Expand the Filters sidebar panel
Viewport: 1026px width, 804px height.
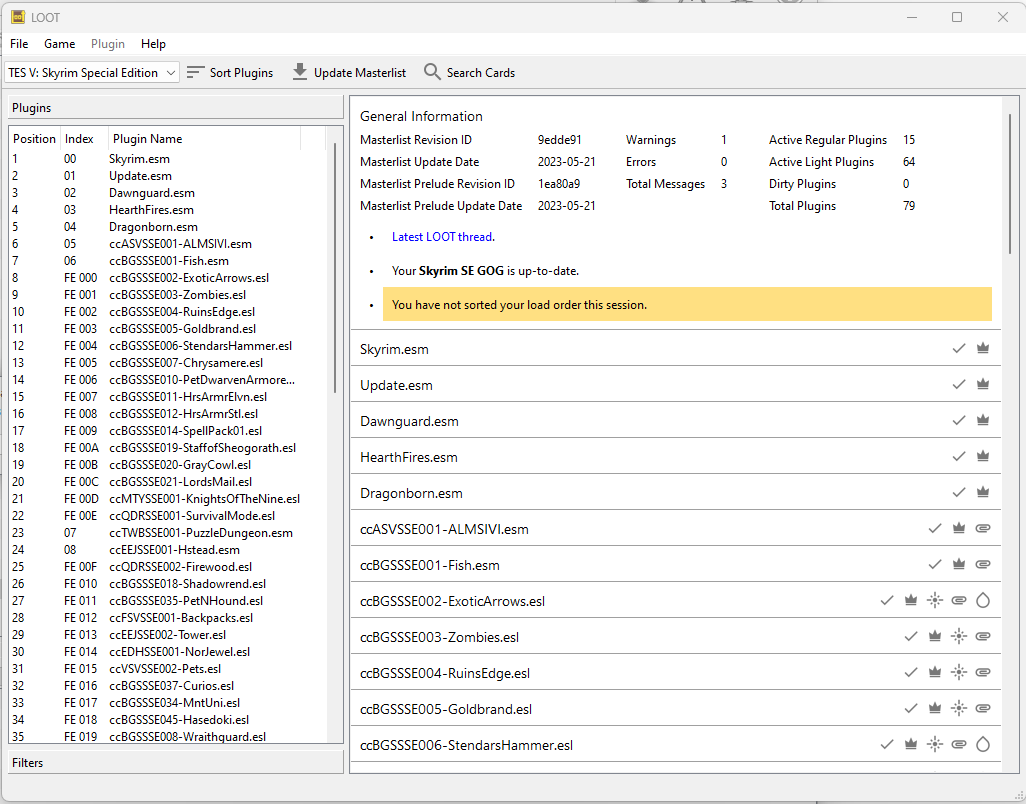175,763
